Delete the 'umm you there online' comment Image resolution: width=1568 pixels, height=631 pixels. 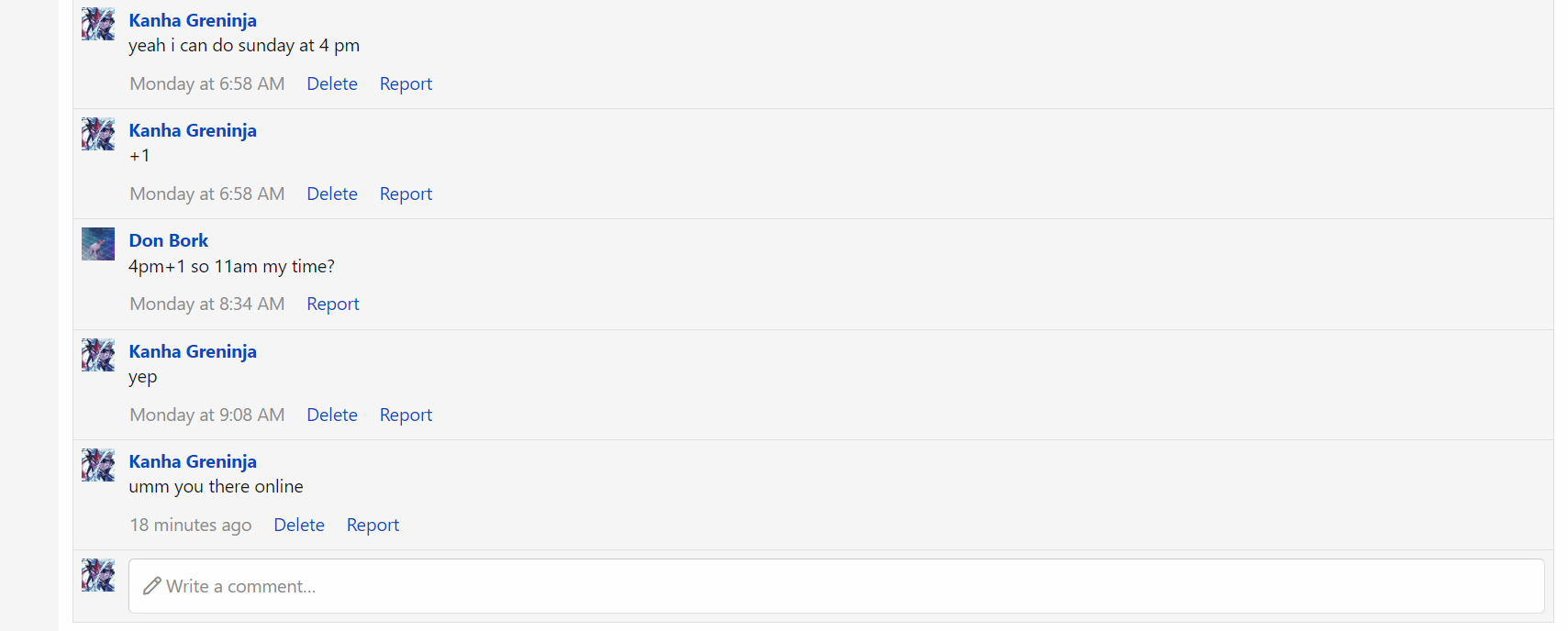click(x=299, y=525)
